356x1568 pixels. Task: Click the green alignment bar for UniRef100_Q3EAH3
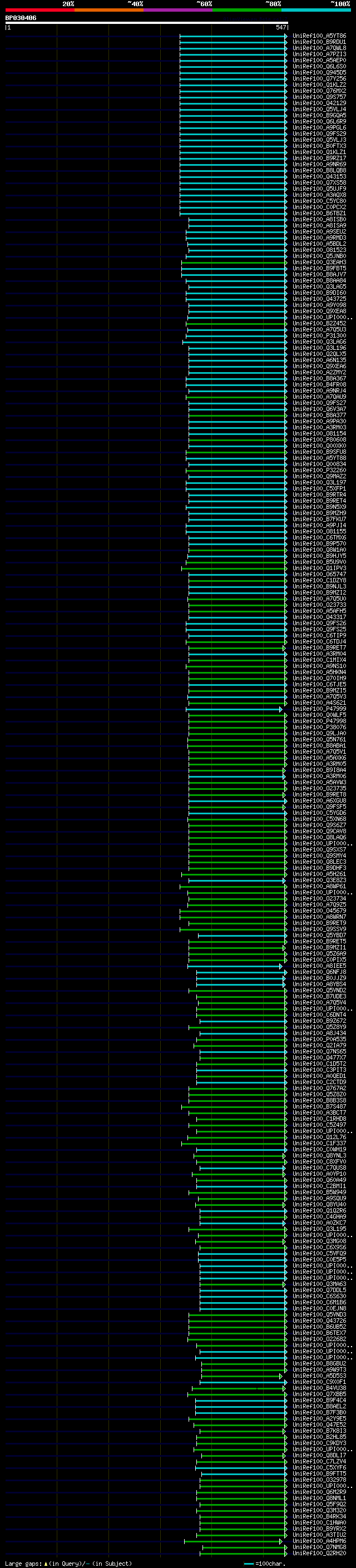point(234,263)
